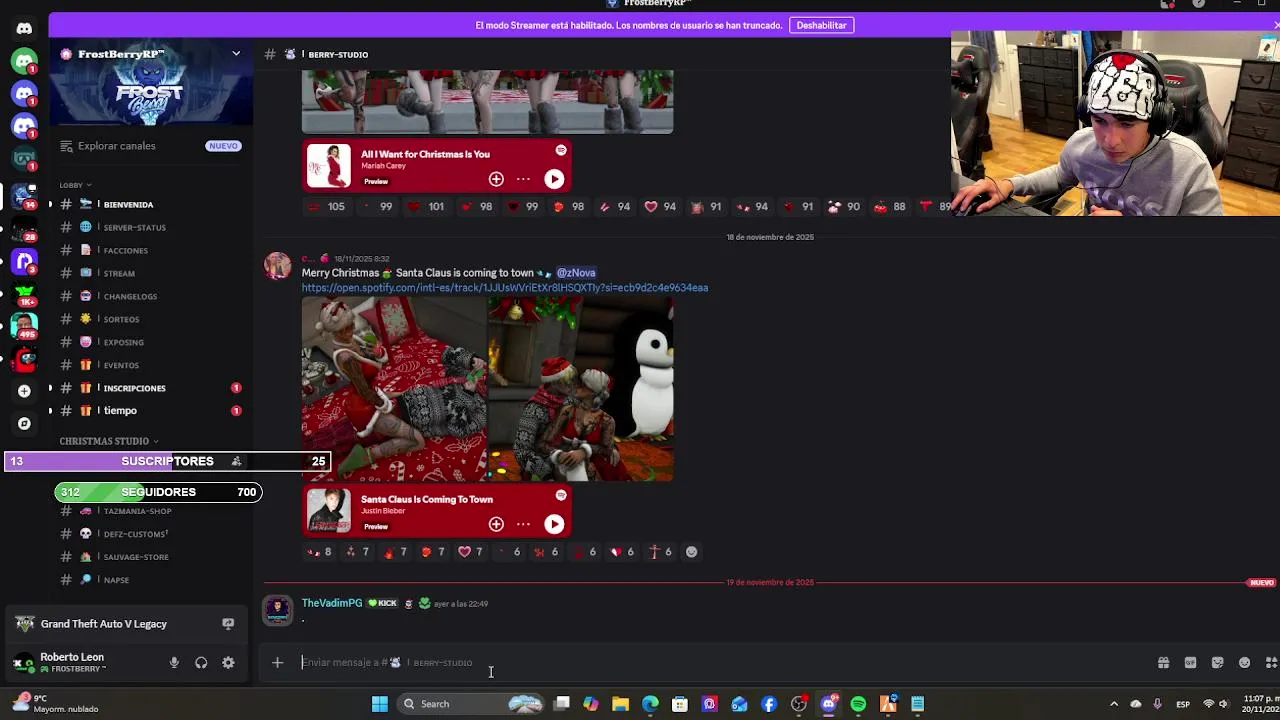Play Santa Claus Is Coming To Town preview
The image size is (1280, 720).
(554, 524)
